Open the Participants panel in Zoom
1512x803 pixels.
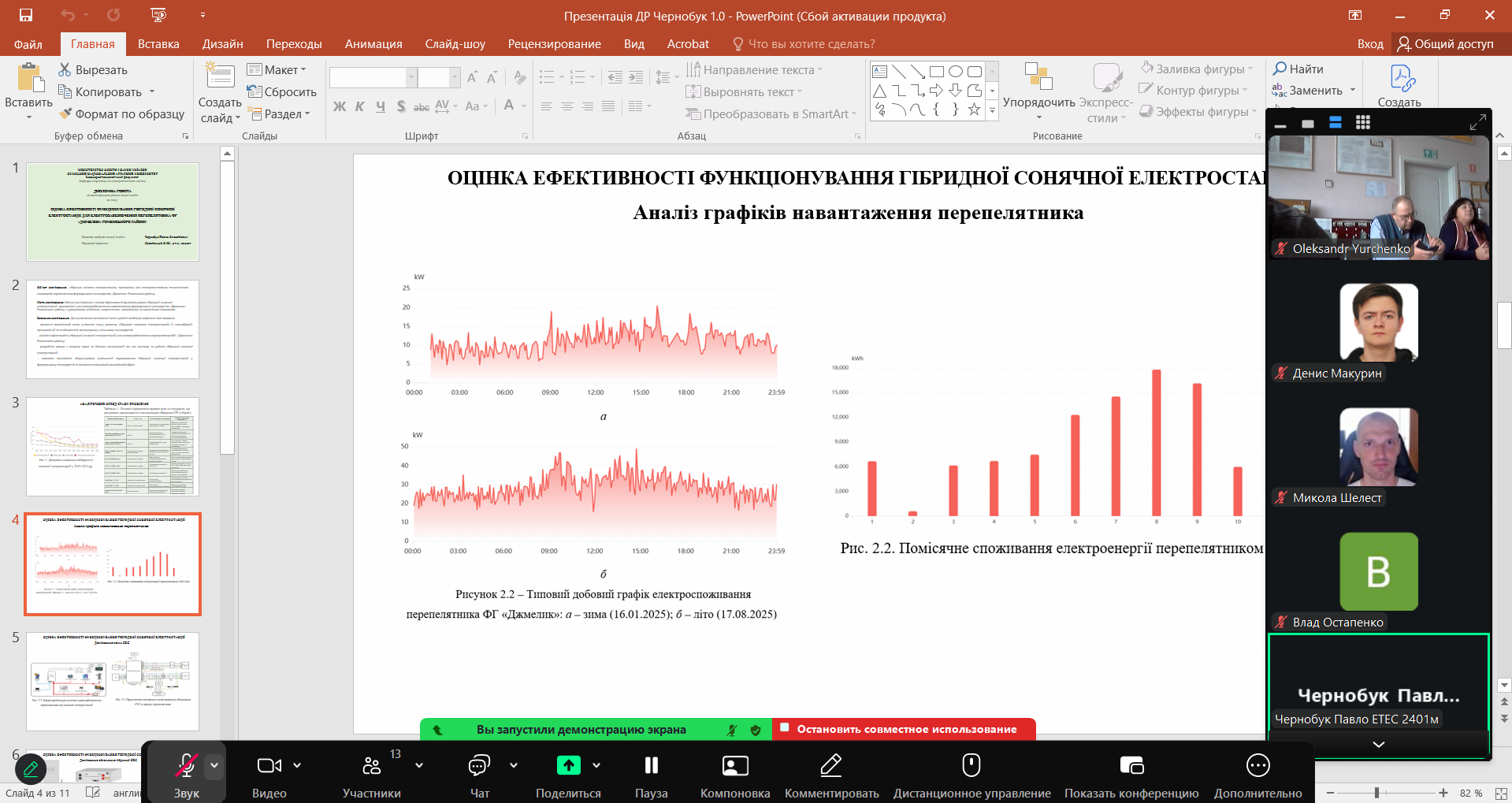371,765
